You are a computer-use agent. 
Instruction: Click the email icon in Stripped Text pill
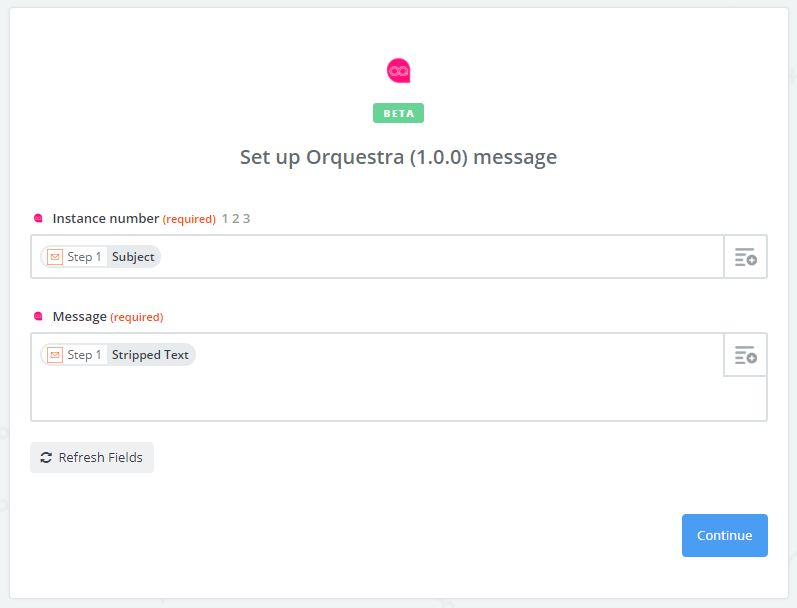tap(55, 355)
